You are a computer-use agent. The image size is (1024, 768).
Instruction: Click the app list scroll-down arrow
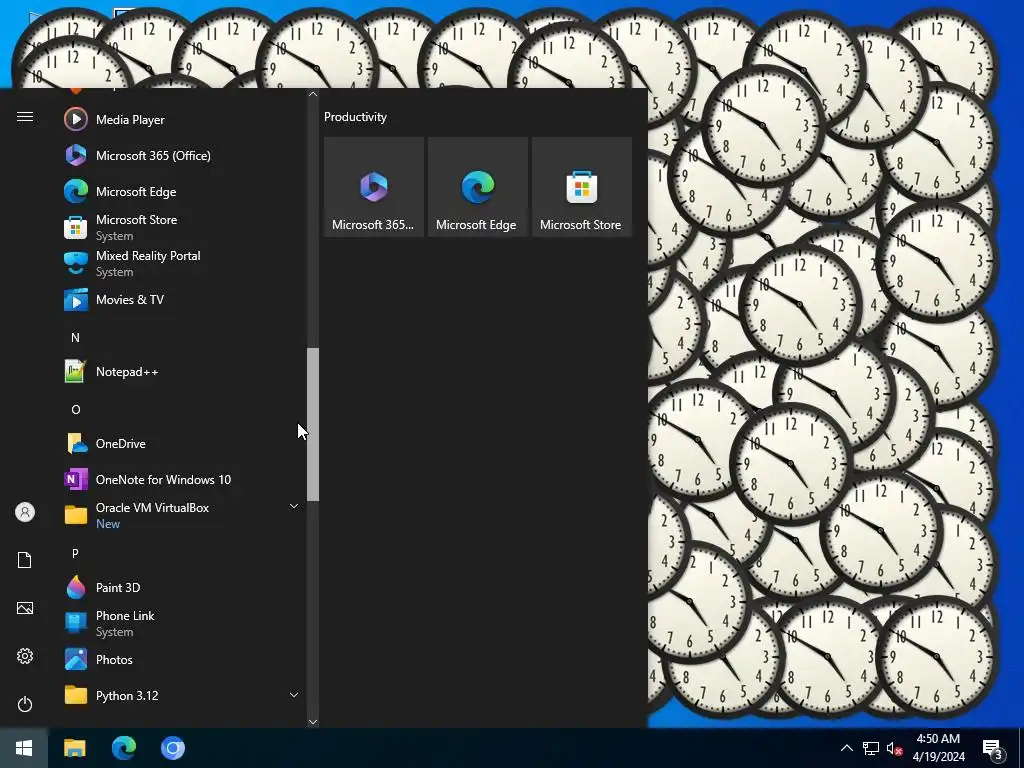pos(313,722)
